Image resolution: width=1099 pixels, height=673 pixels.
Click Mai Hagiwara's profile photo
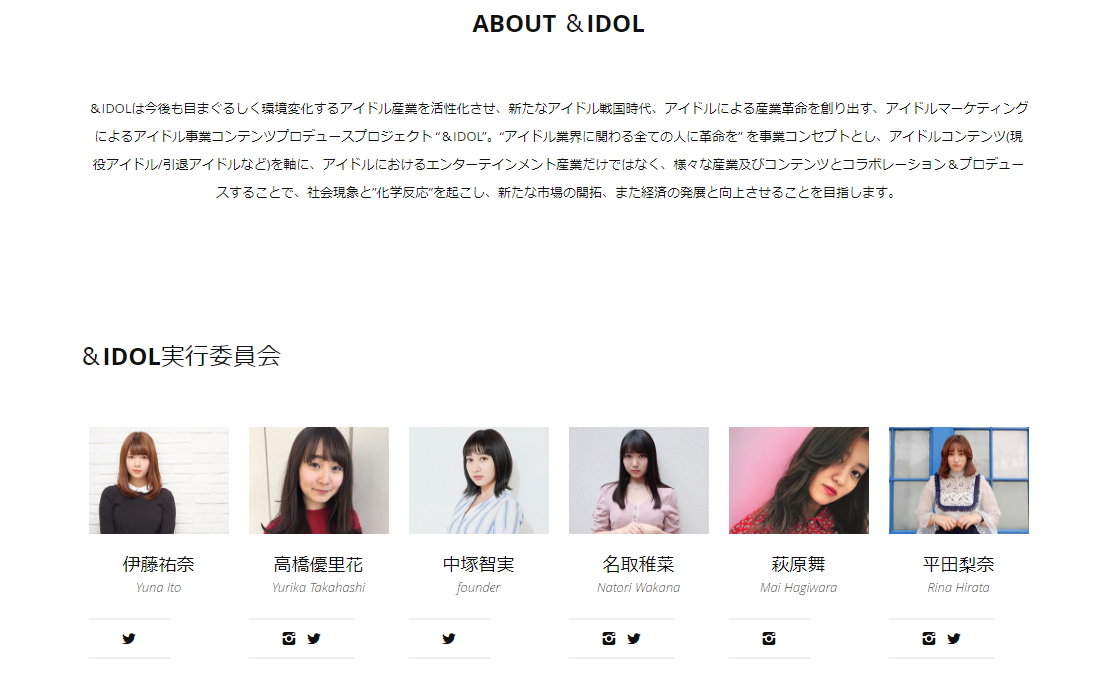[x=799, y=480]
